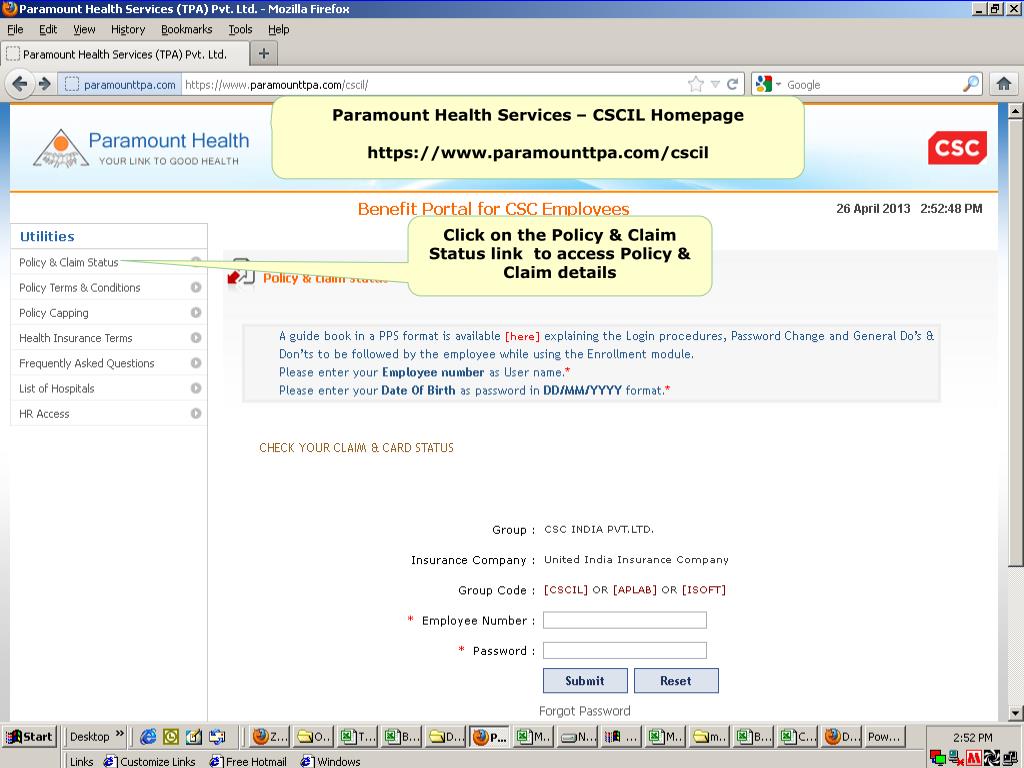Open the Bookmarks menu

[187, 29]
